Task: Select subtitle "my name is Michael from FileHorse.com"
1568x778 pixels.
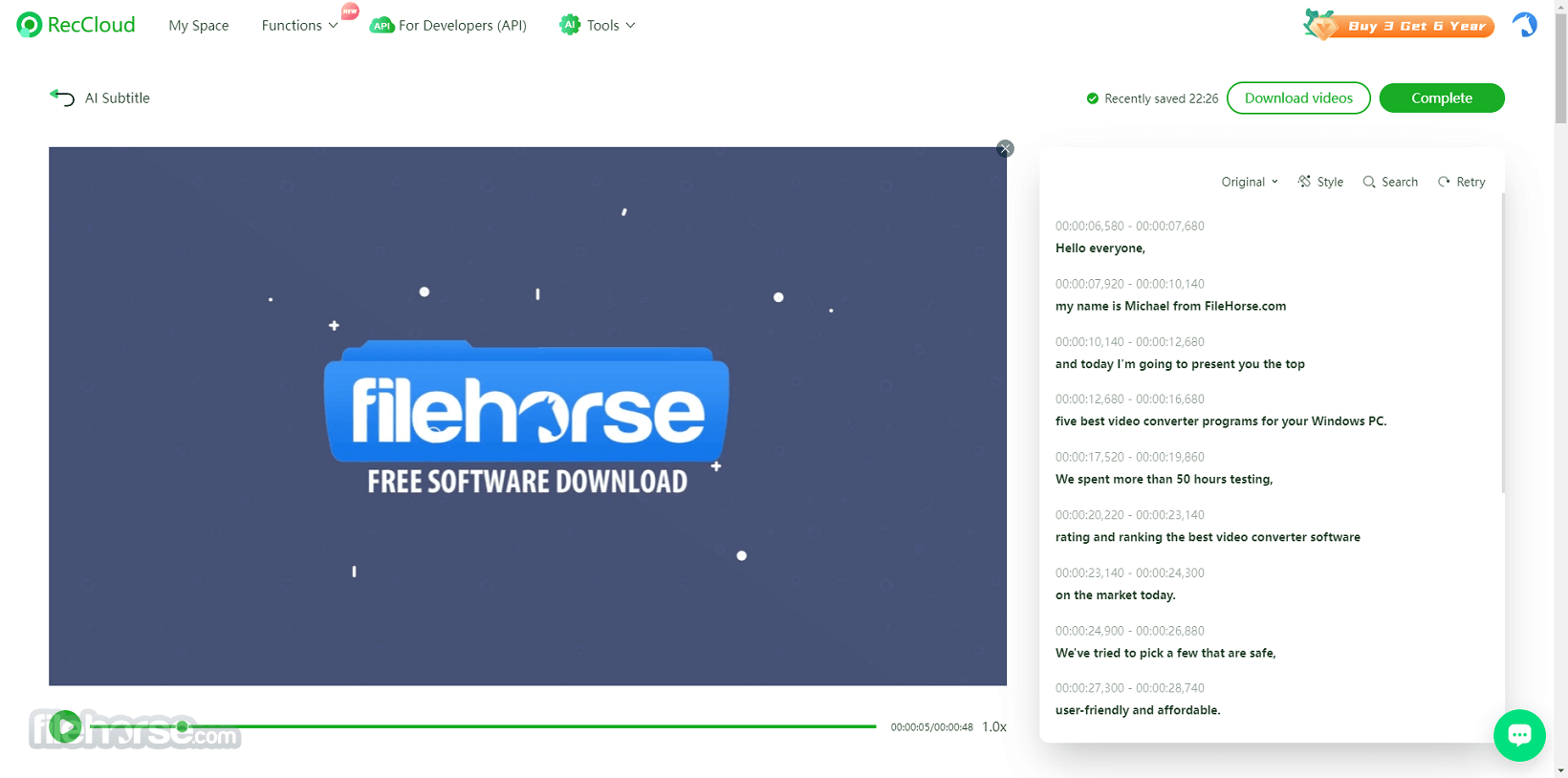Action: click(x=1170, y=306)
